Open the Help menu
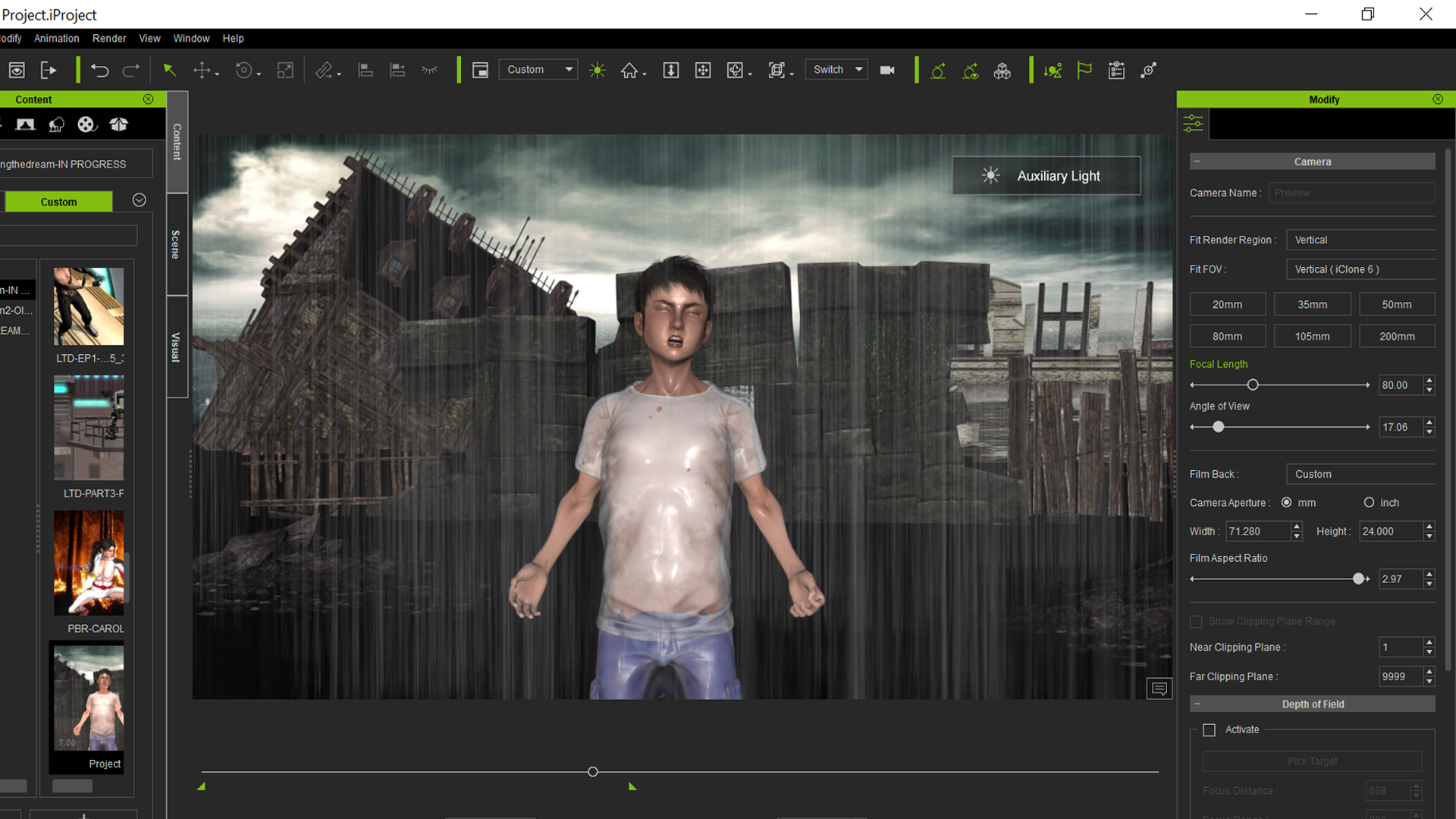1456x819 pixels. [233, 39]
